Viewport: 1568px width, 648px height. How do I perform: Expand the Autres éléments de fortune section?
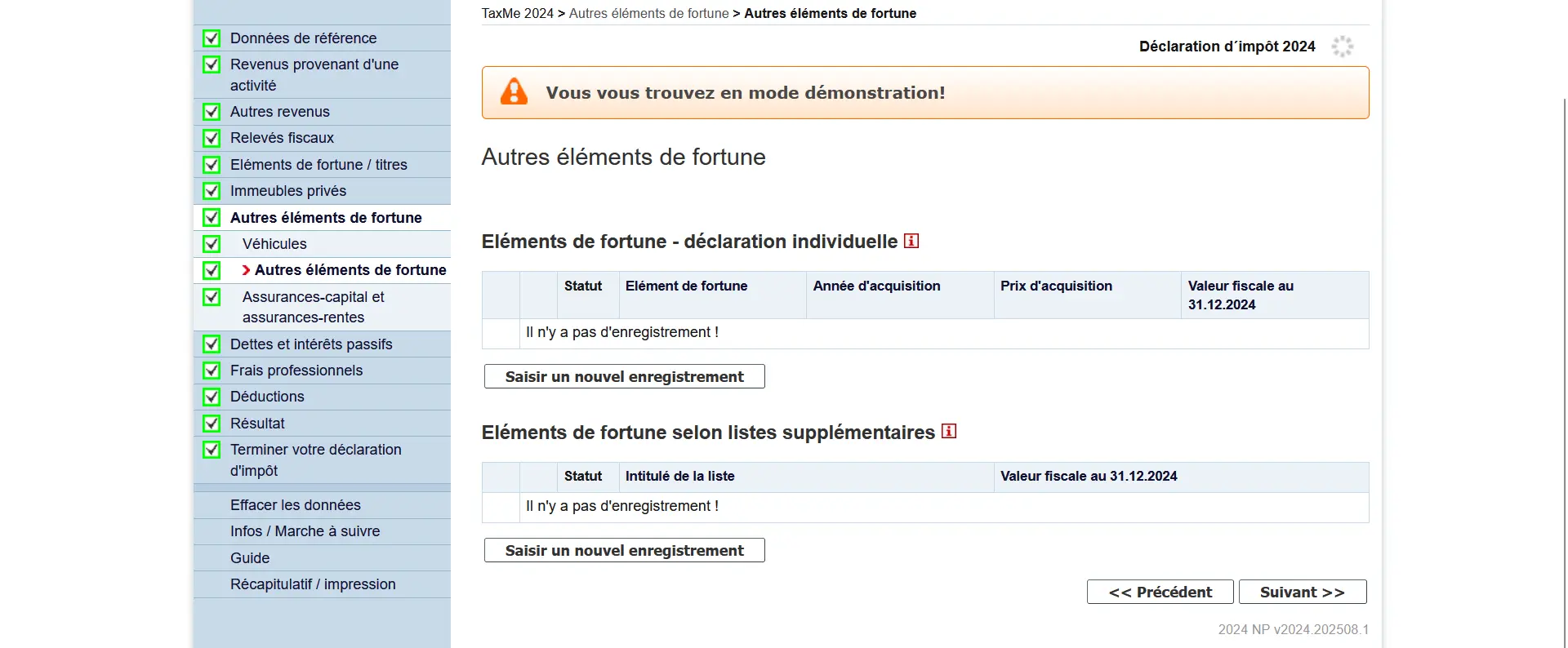pyautogui.click(x=325, y=217)
